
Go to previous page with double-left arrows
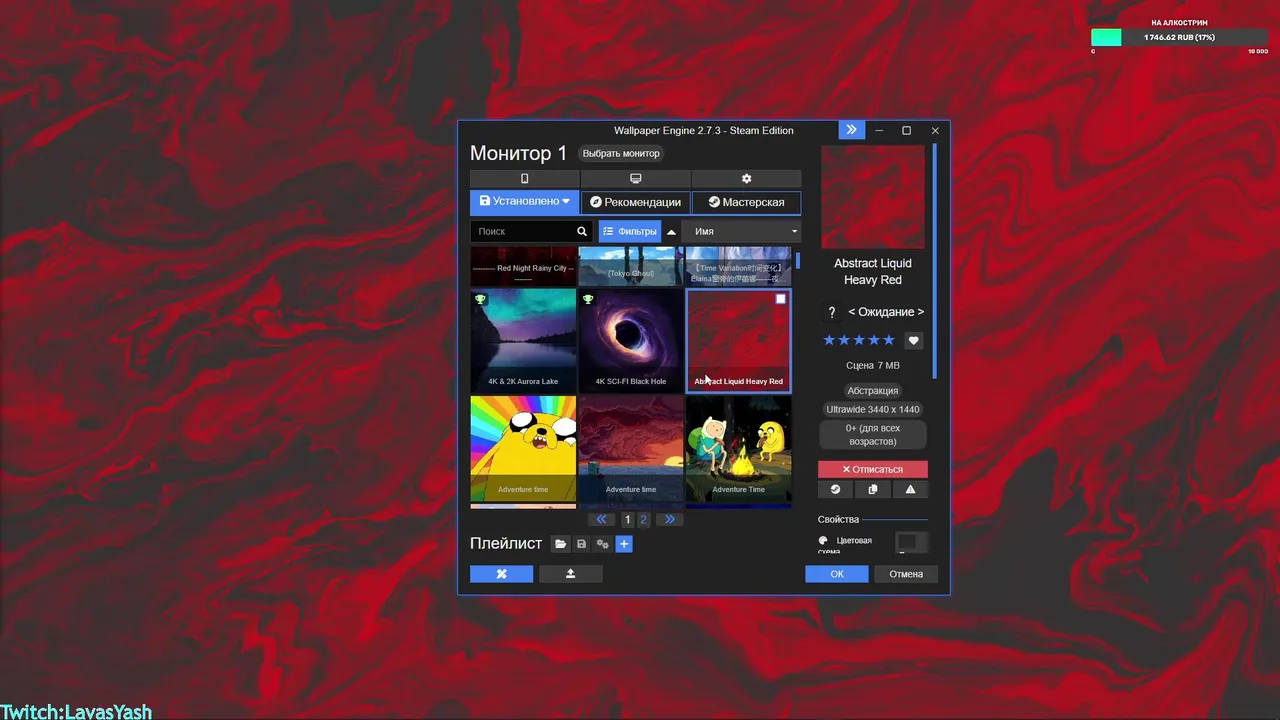601,519
